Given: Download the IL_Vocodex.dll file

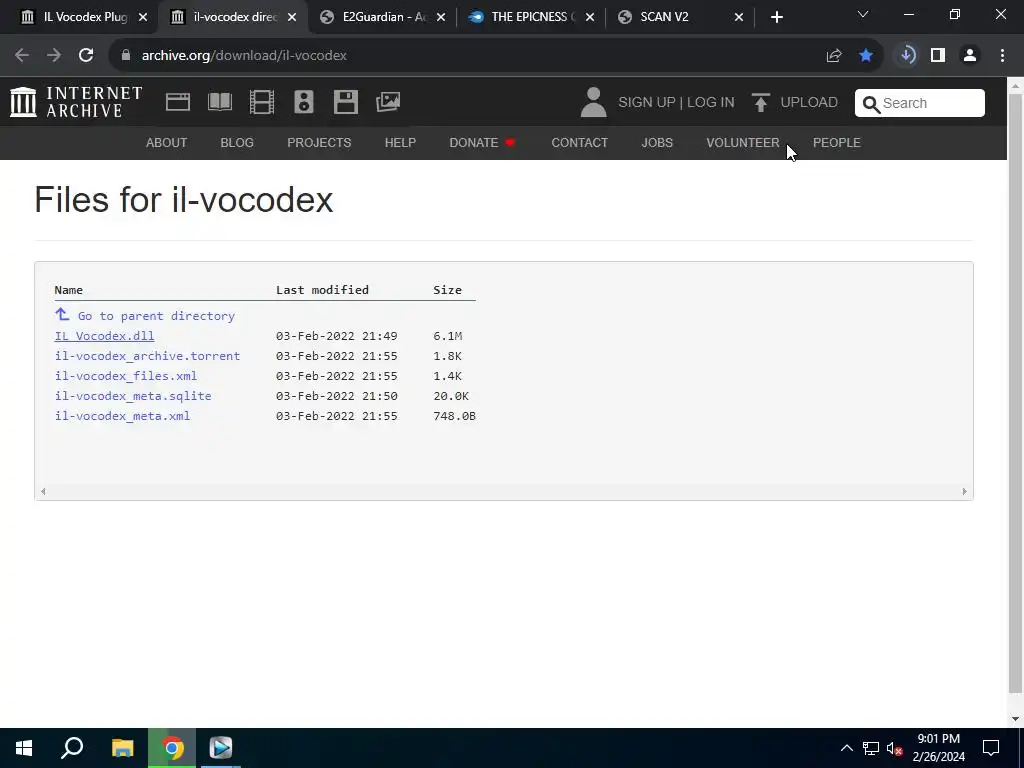Looking at the screenshot, I should (104, 336).
